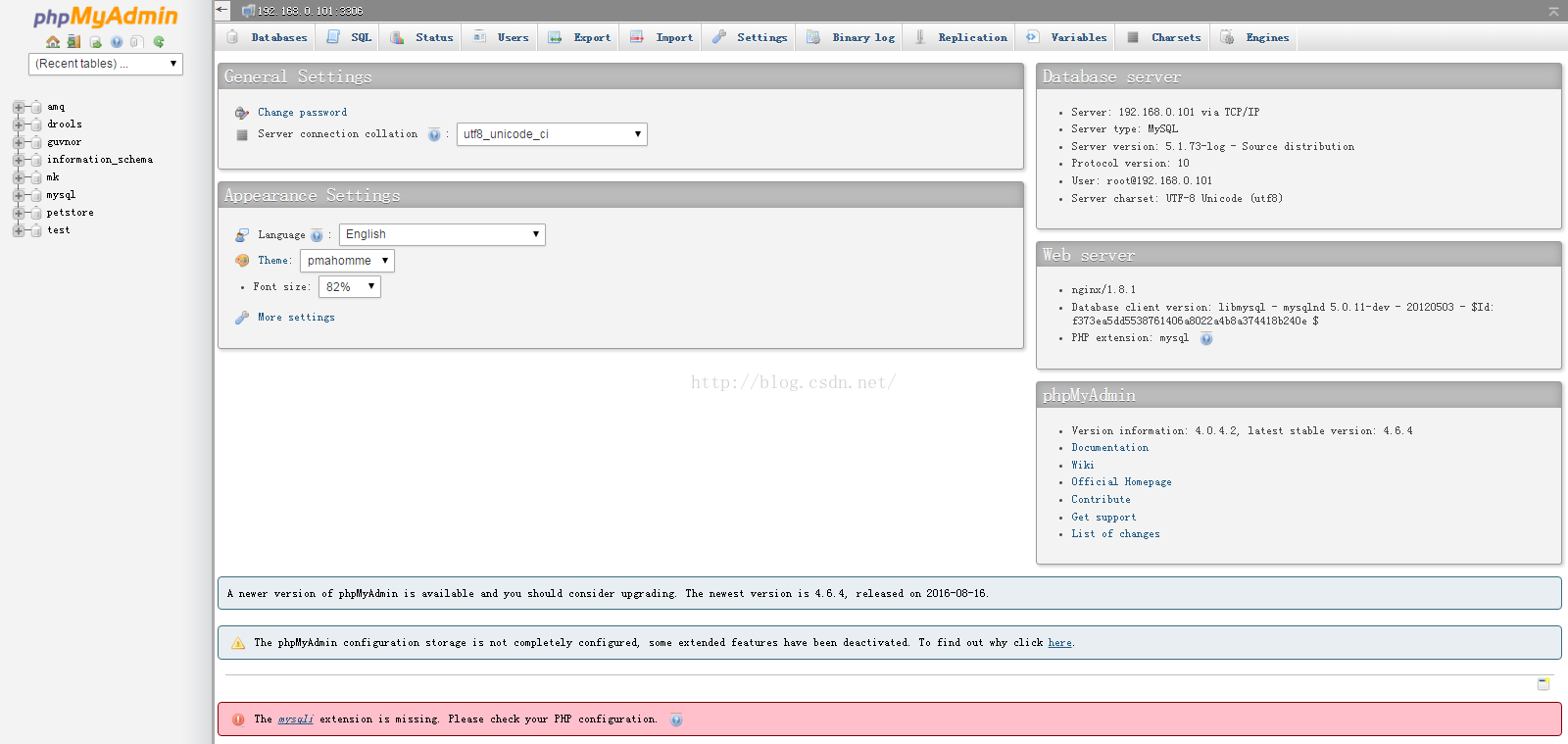Screen dimensions: 1568x744
Task: Open the Language dropdown showing English
Action: pos(442,234)
